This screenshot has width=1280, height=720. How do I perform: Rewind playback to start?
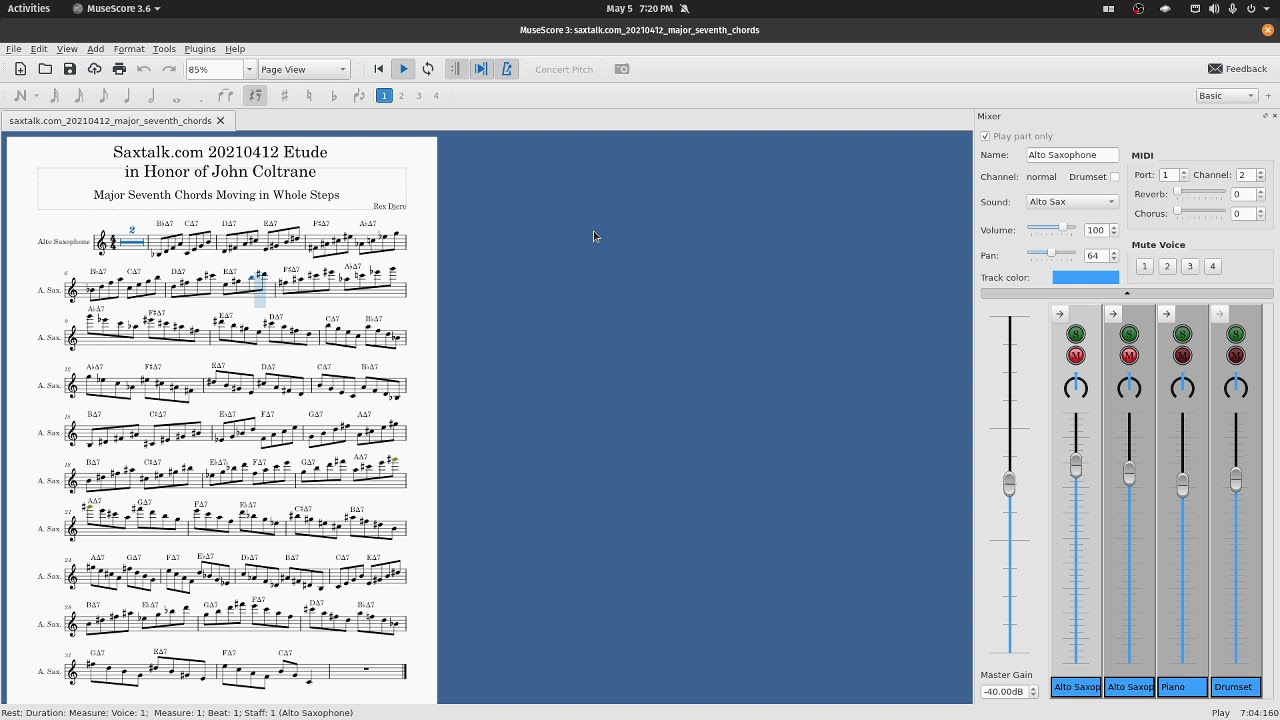(378, 69)
